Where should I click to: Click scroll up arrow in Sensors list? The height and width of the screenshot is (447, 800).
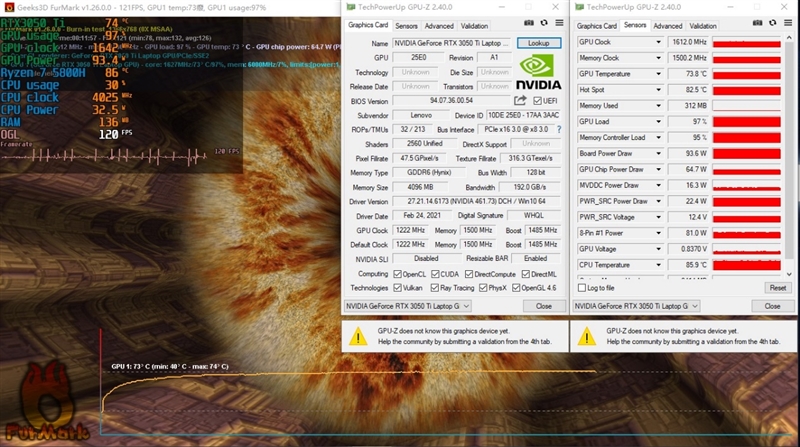point(789,38)
